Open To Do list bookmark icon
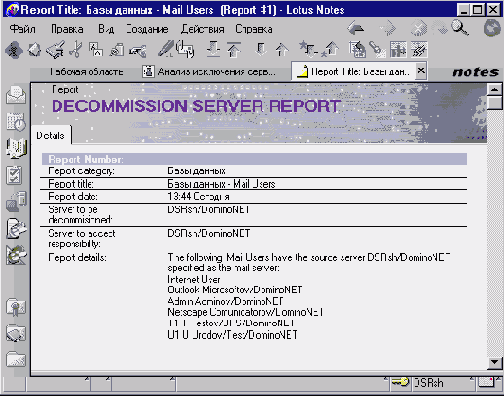This screenshot has width=504, height=396. click(14, 175)
